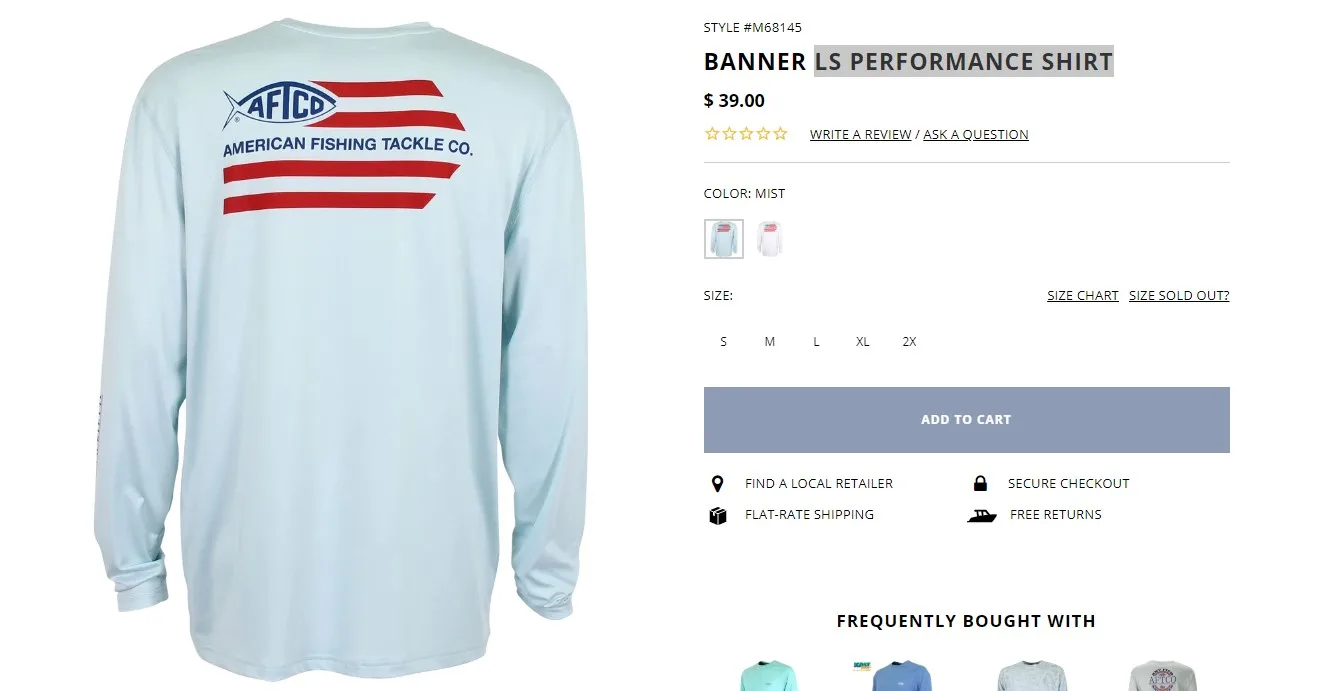1332x691 pixels.
Task: Select size XL
Action: 862,342
